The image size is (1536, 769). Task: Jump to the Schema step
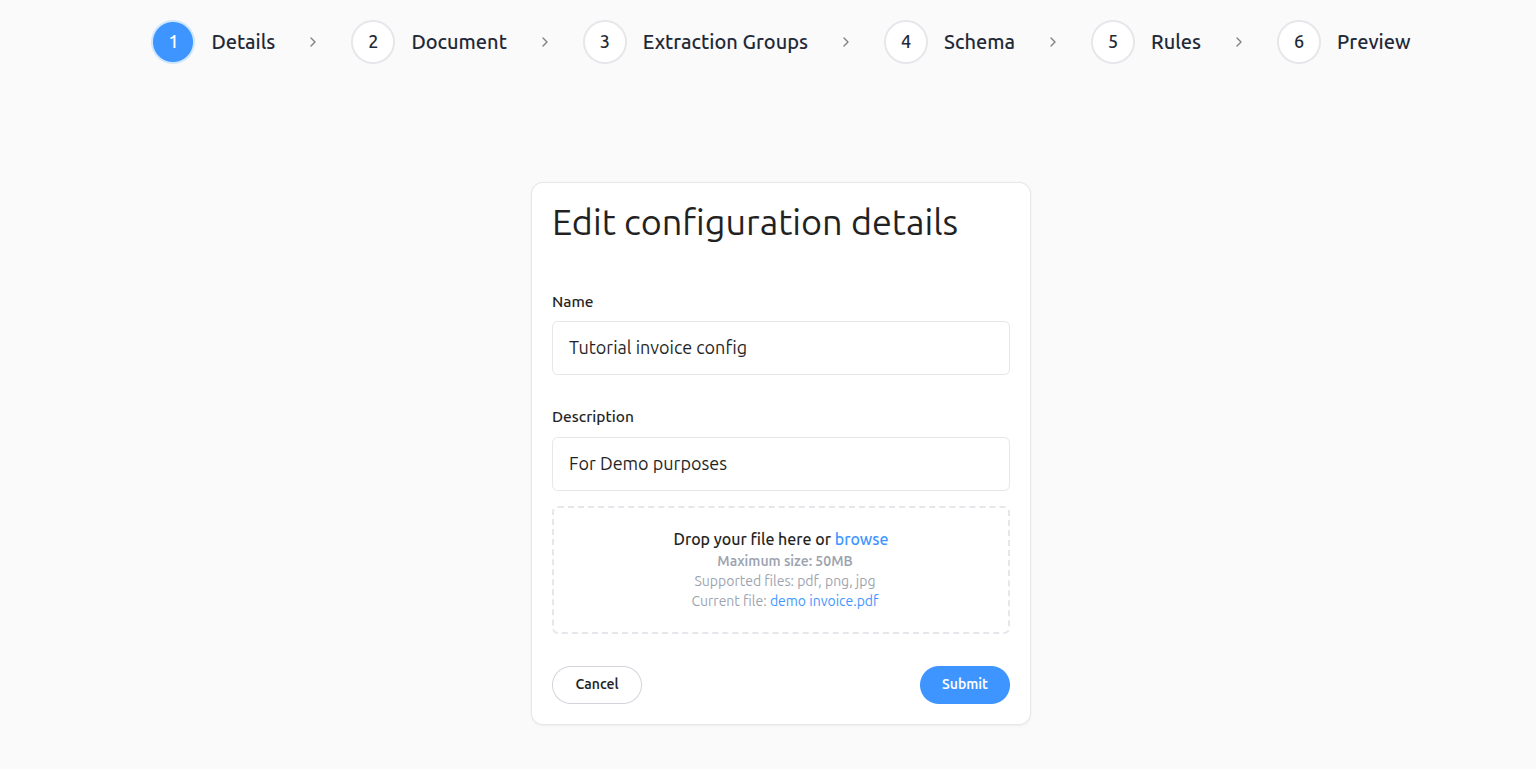tap(979, 42)
